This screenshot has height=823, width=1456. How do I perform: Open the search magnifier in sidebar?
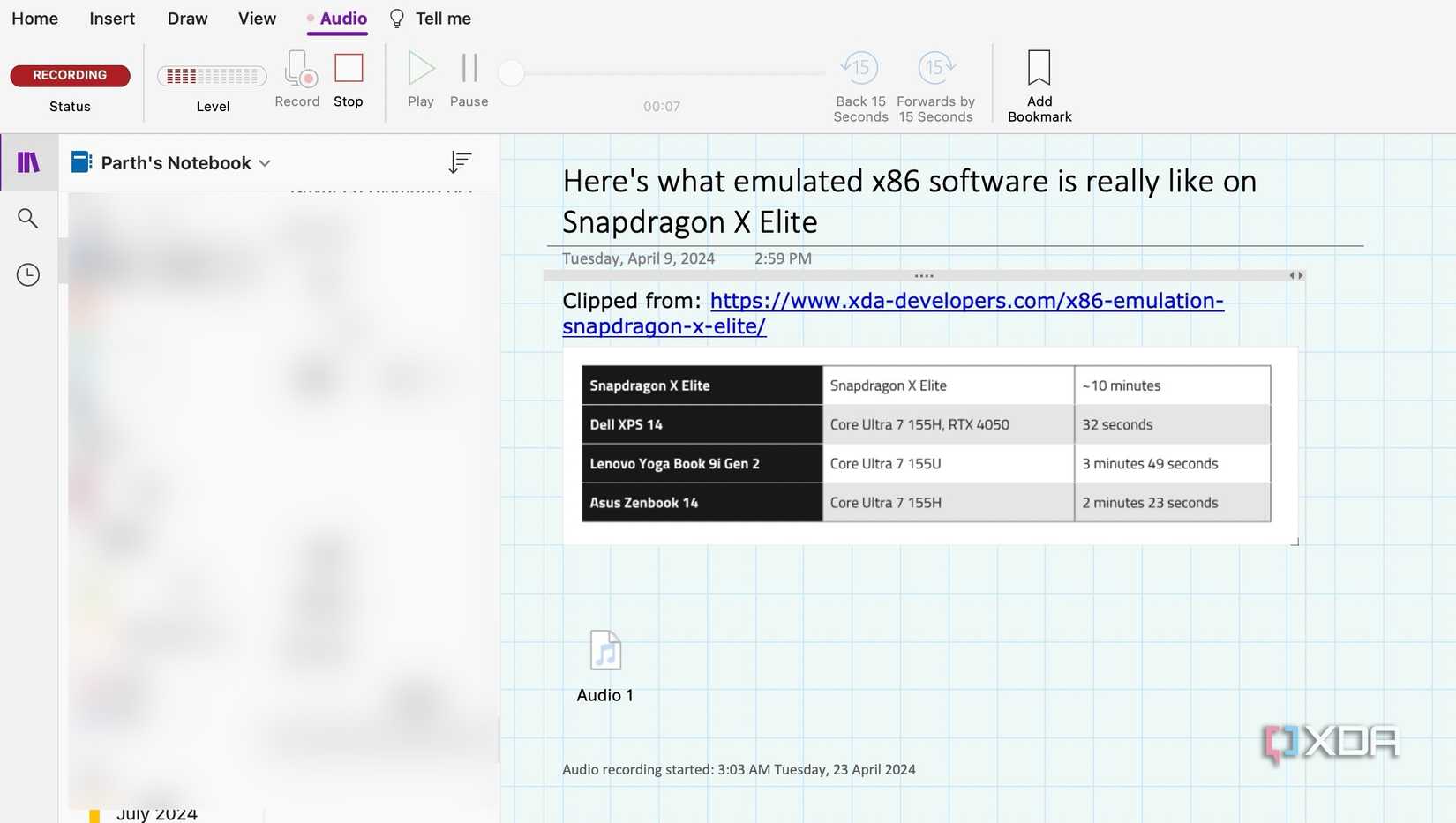coord(28,218)
